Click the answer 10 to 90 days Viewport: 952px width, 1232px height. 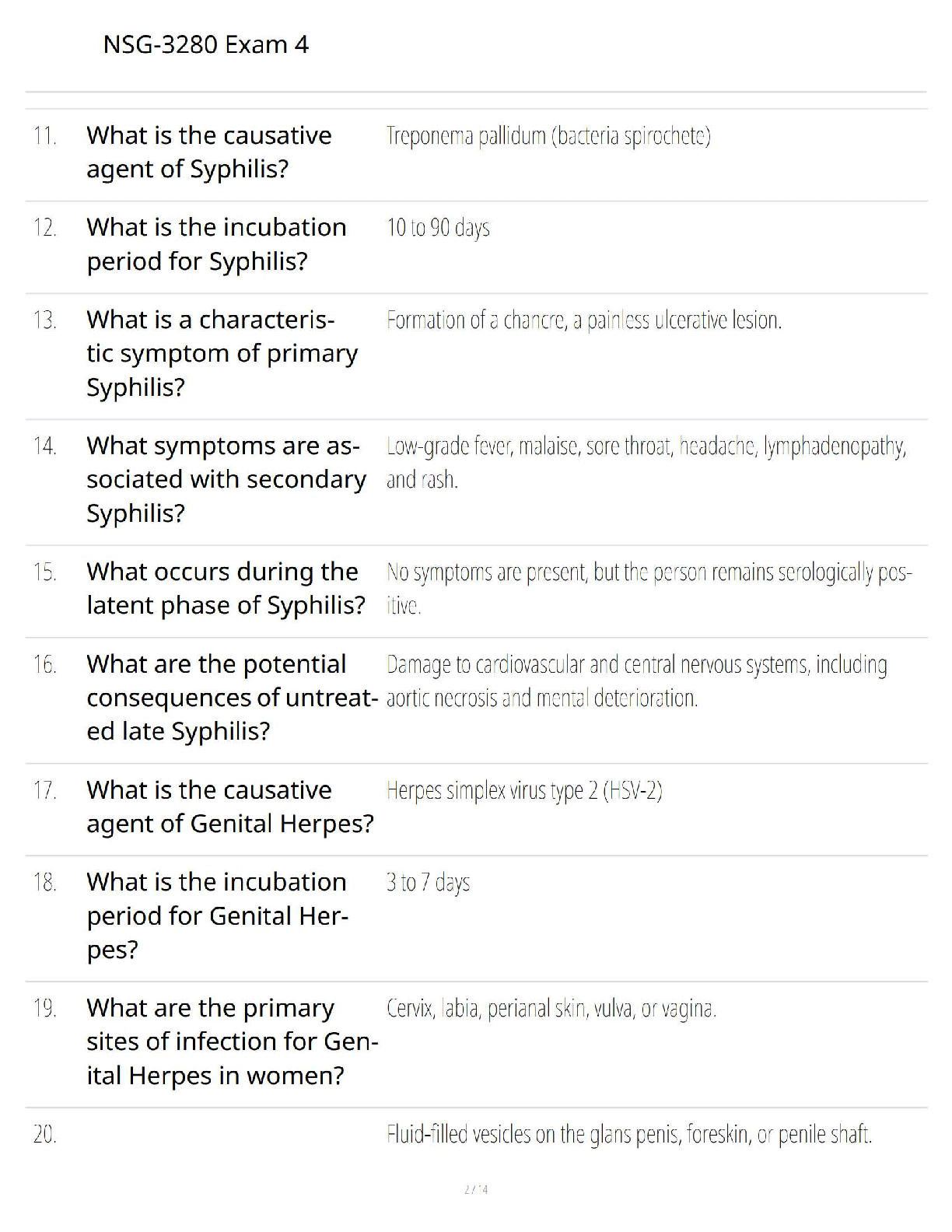[x=438, y=228]
